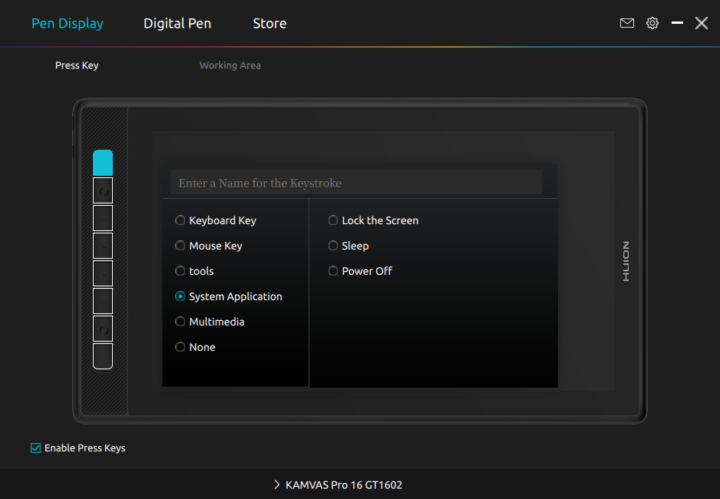
Task: Open the Store tab
Action: (270, 23)
